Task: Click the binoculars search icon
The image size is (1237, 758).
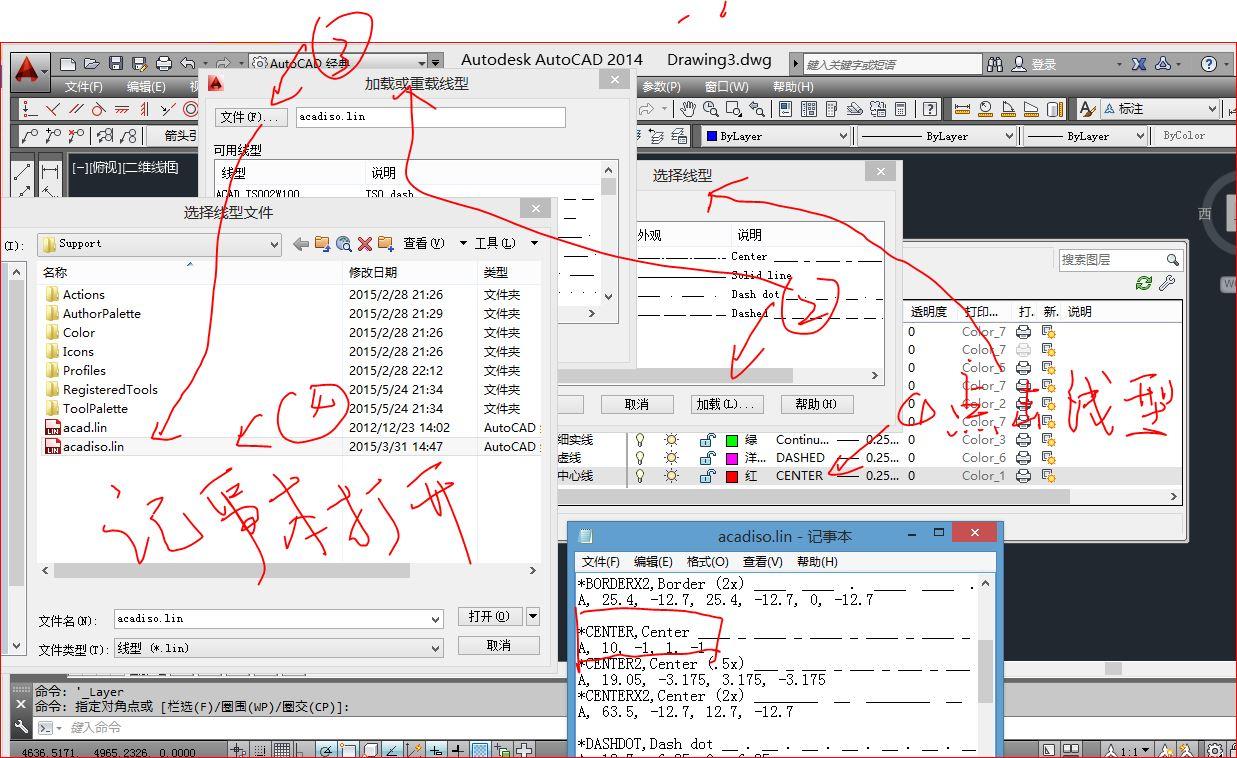Action: coord(995,64)
